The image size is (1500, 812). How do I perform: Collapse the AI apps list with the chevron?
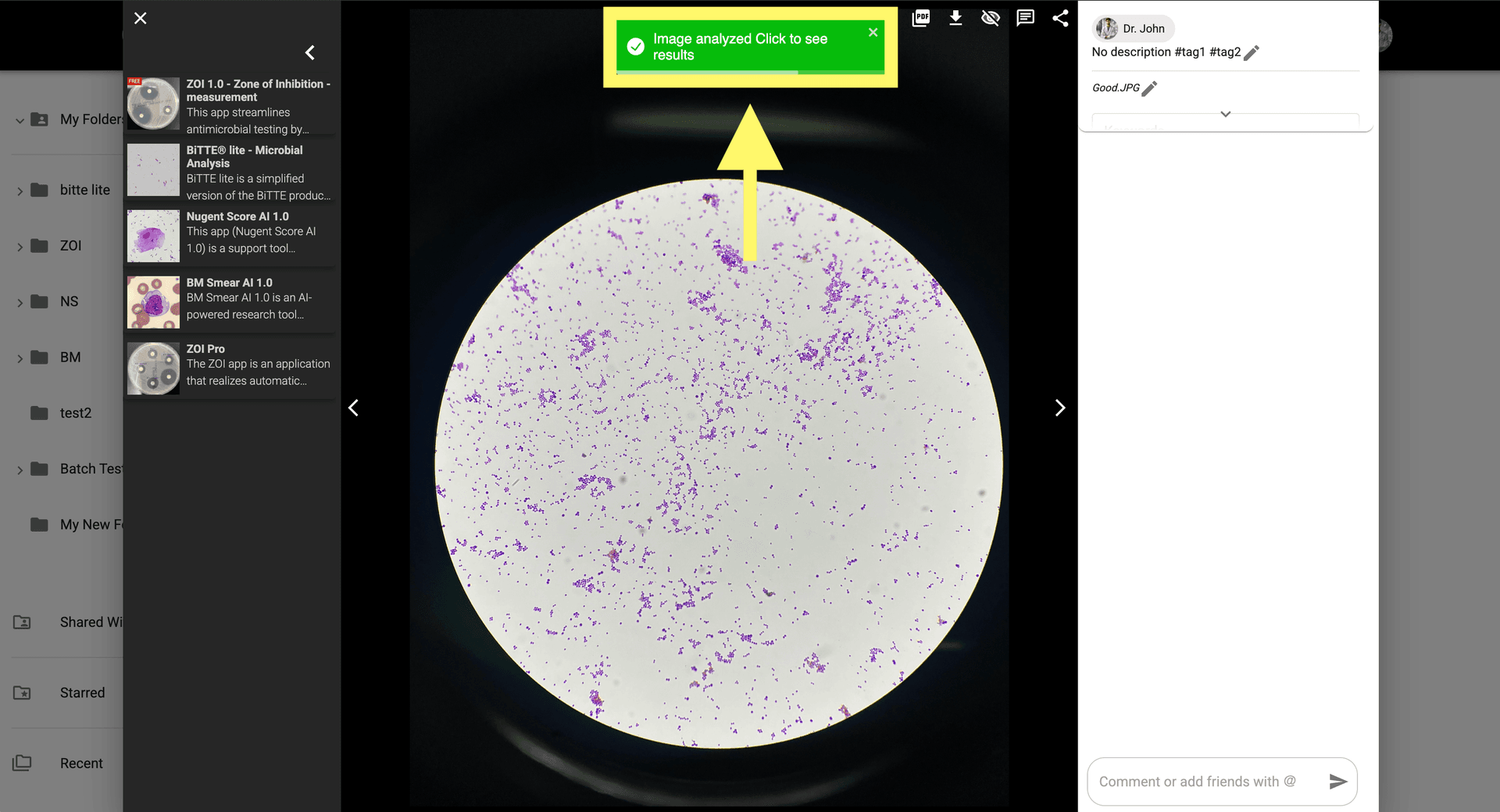309,52
